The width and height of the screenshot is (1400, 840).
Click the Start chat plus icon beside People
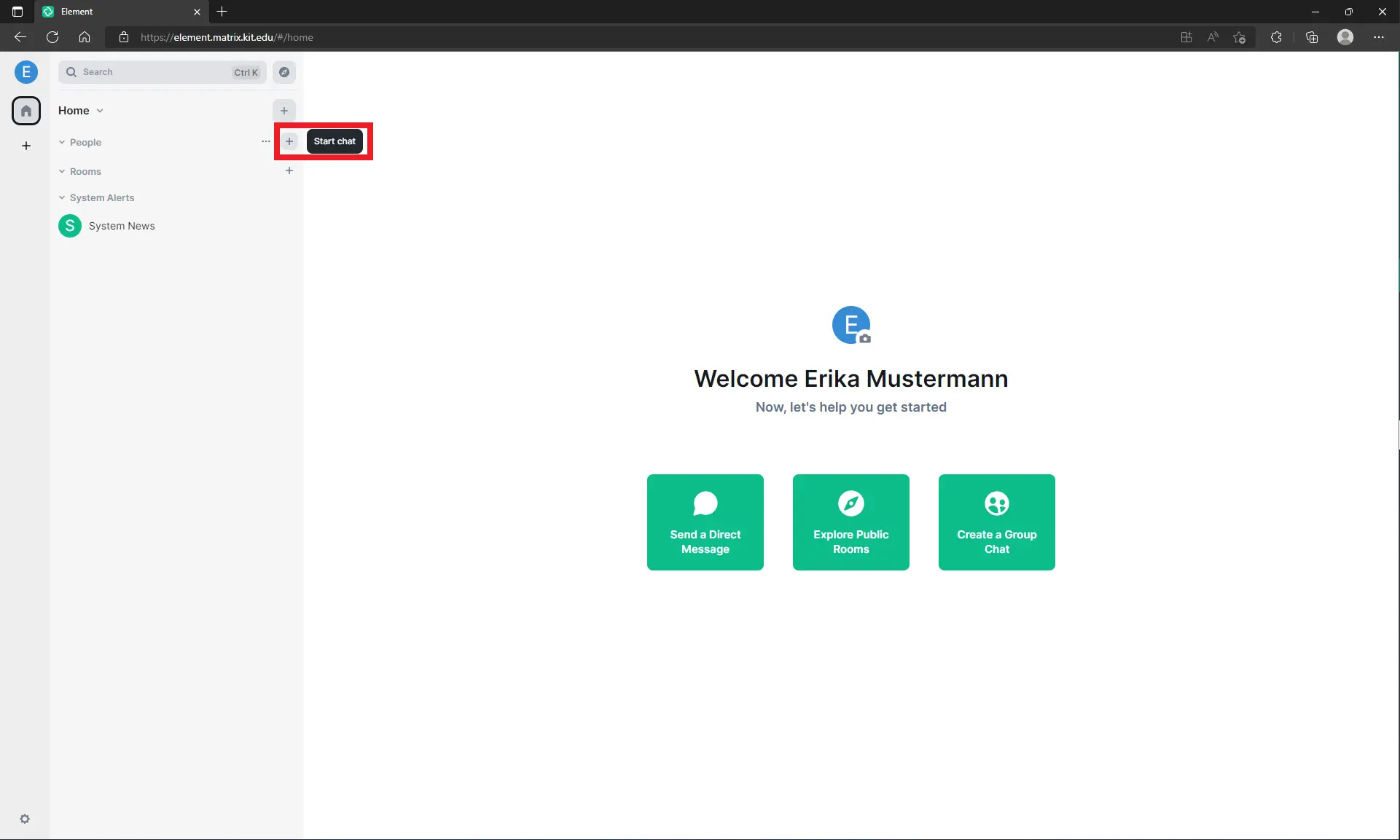289,141
